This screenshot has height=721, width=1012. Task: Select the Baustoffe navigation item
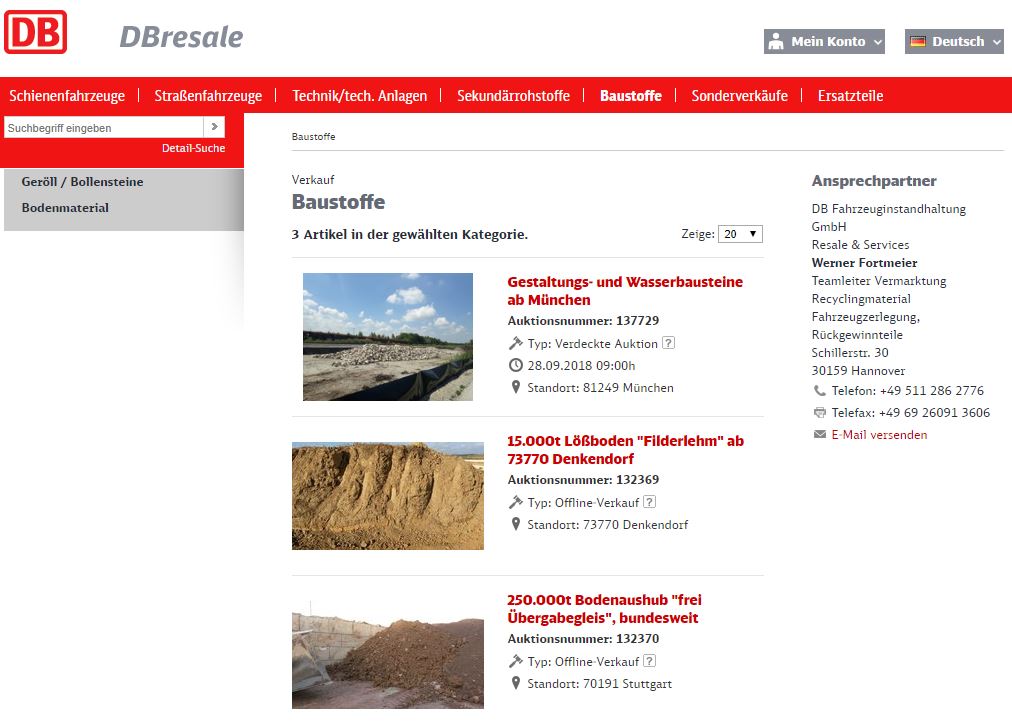pos(631,96)
